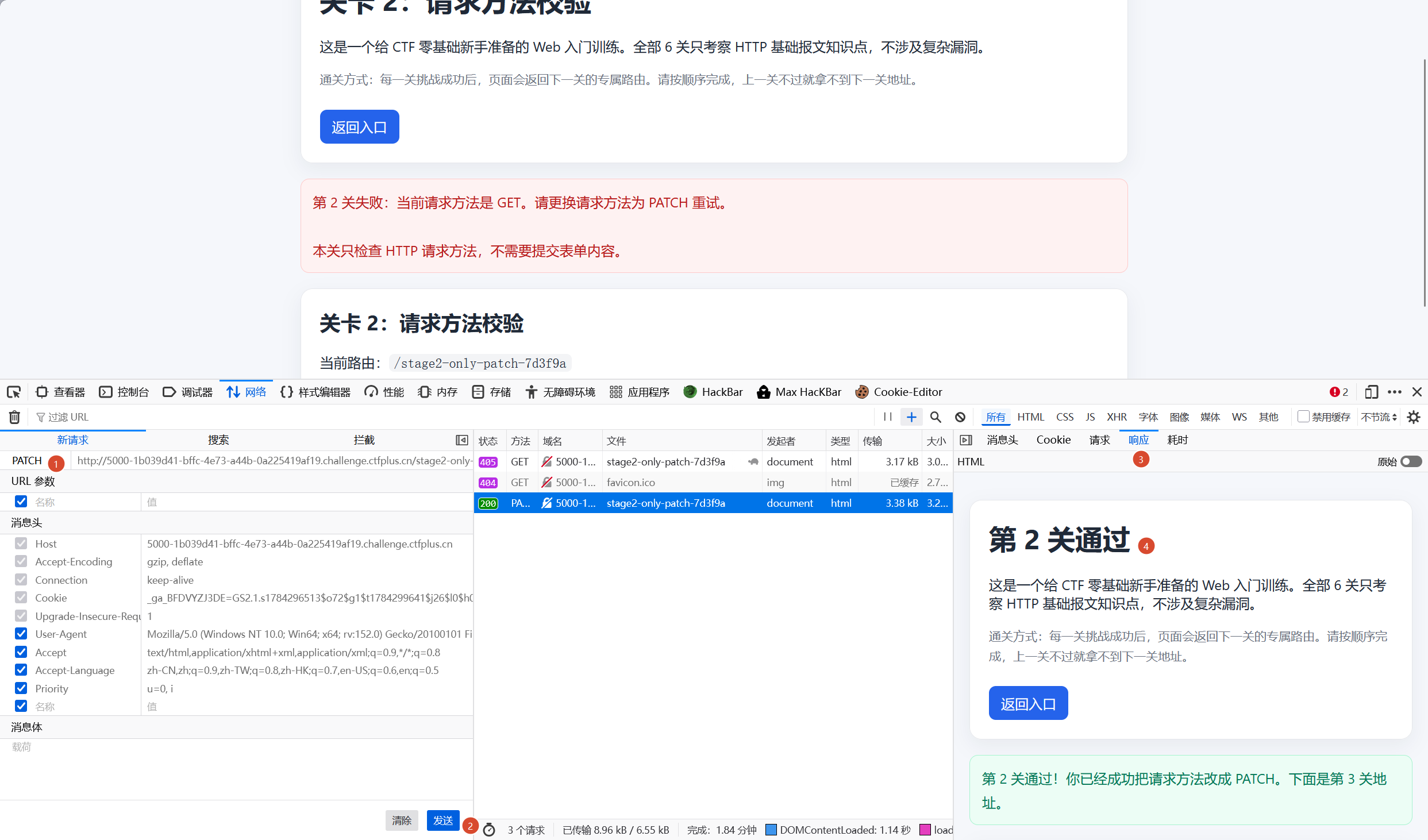This screenshot has width=1428, height=840.
Task: Open the HackBar devtools tab
Action: click(713, 392)
